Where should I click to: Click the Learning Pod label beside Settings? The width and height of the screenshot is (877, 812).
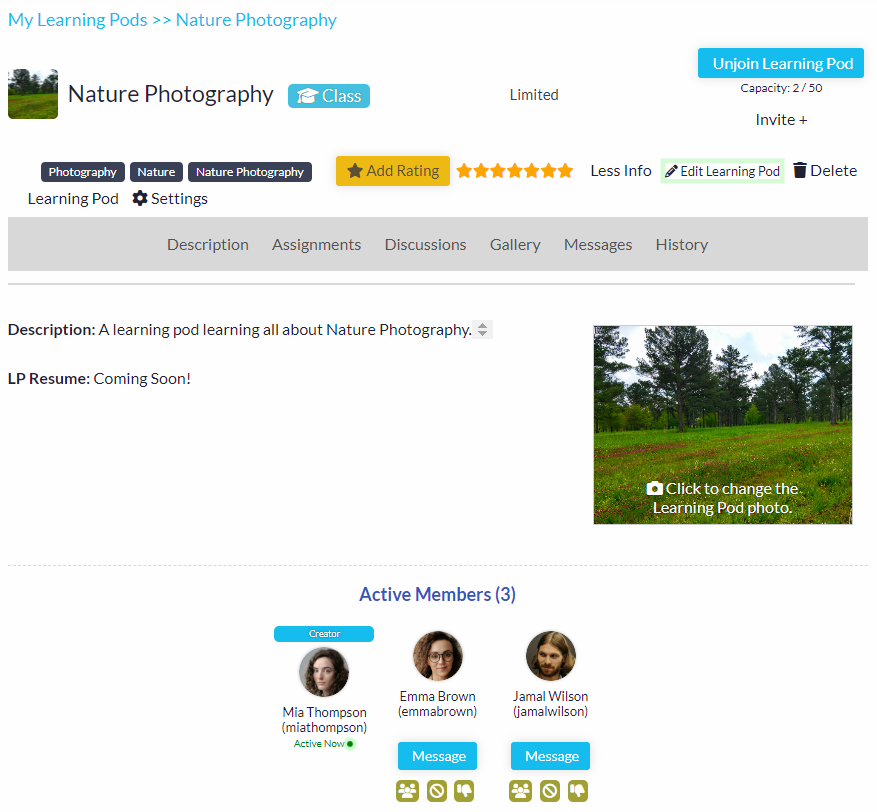point(73,199)
